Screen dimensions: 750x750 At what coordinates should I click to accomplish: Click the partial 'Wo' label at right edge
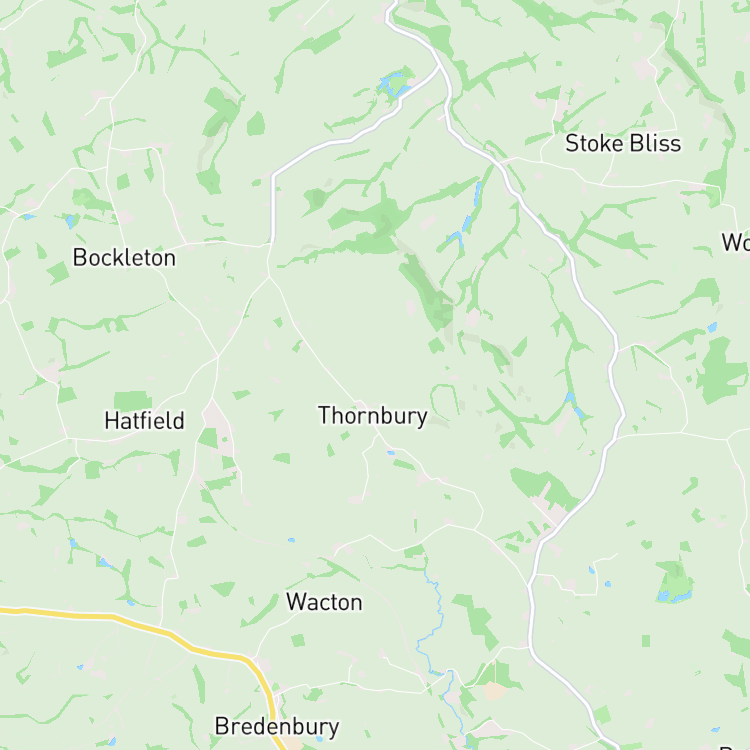[737, 243]
